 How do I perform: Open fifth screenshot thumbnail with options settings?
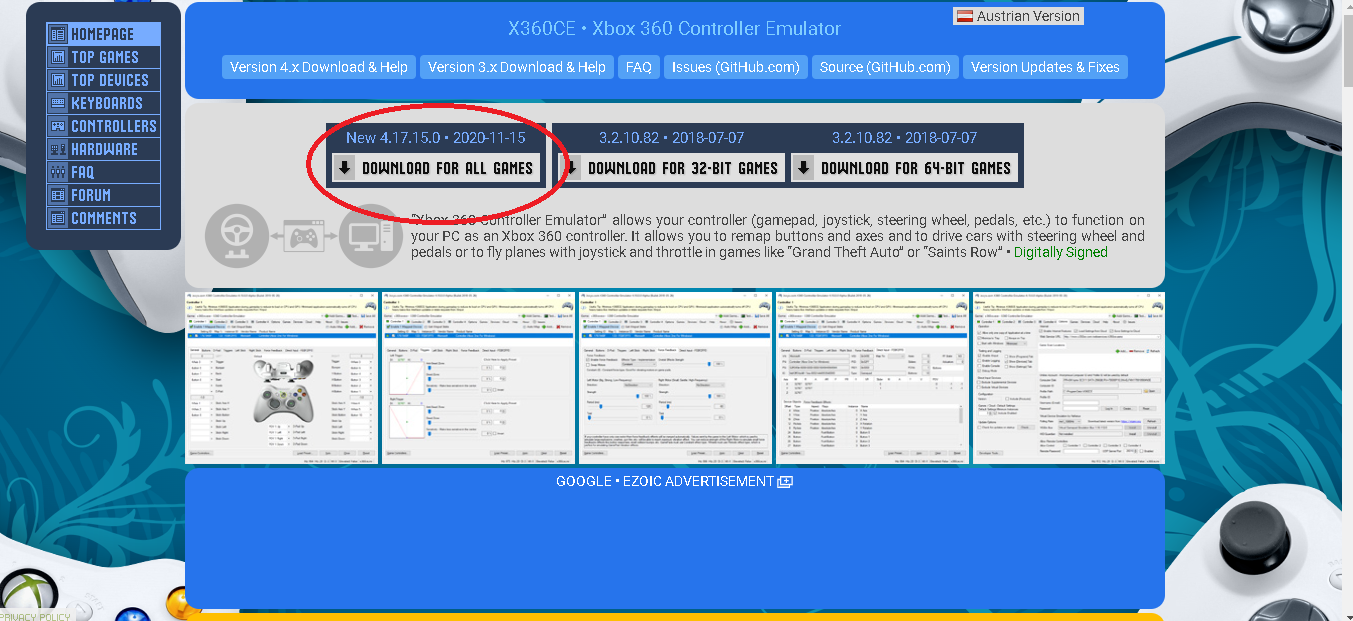pos(1069,378)
